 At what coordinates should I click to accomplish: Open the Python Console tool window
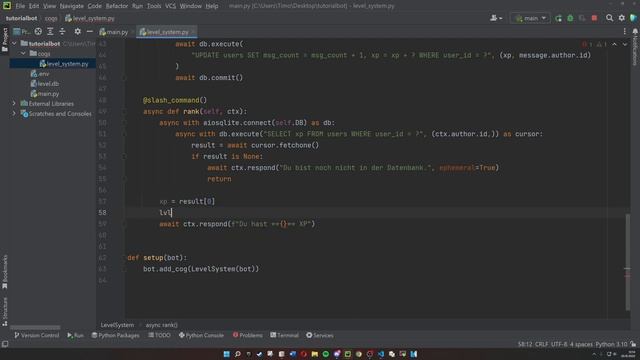(201, 335)
